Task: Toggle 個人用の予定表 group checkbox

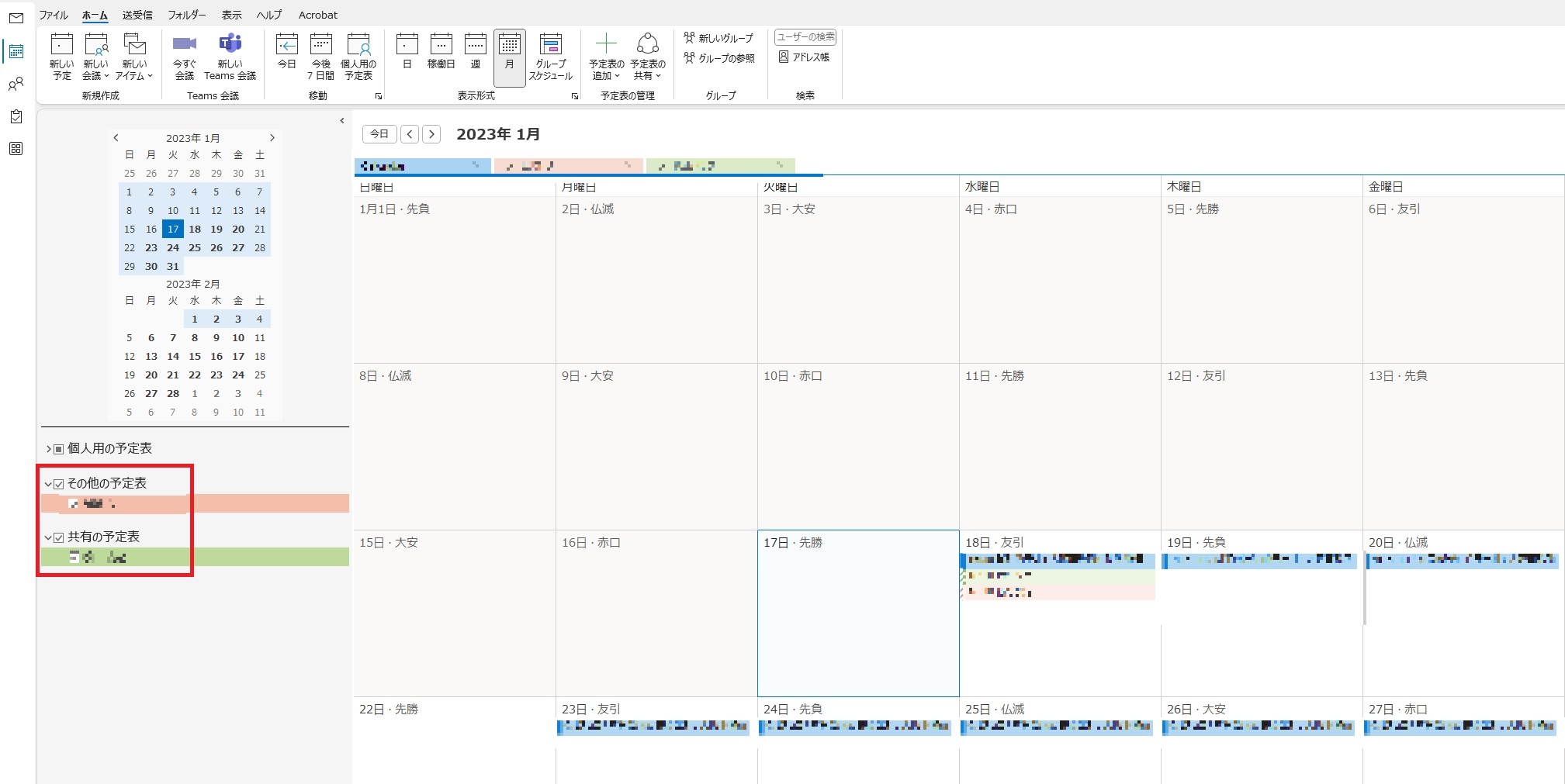Action: [59, 449]
